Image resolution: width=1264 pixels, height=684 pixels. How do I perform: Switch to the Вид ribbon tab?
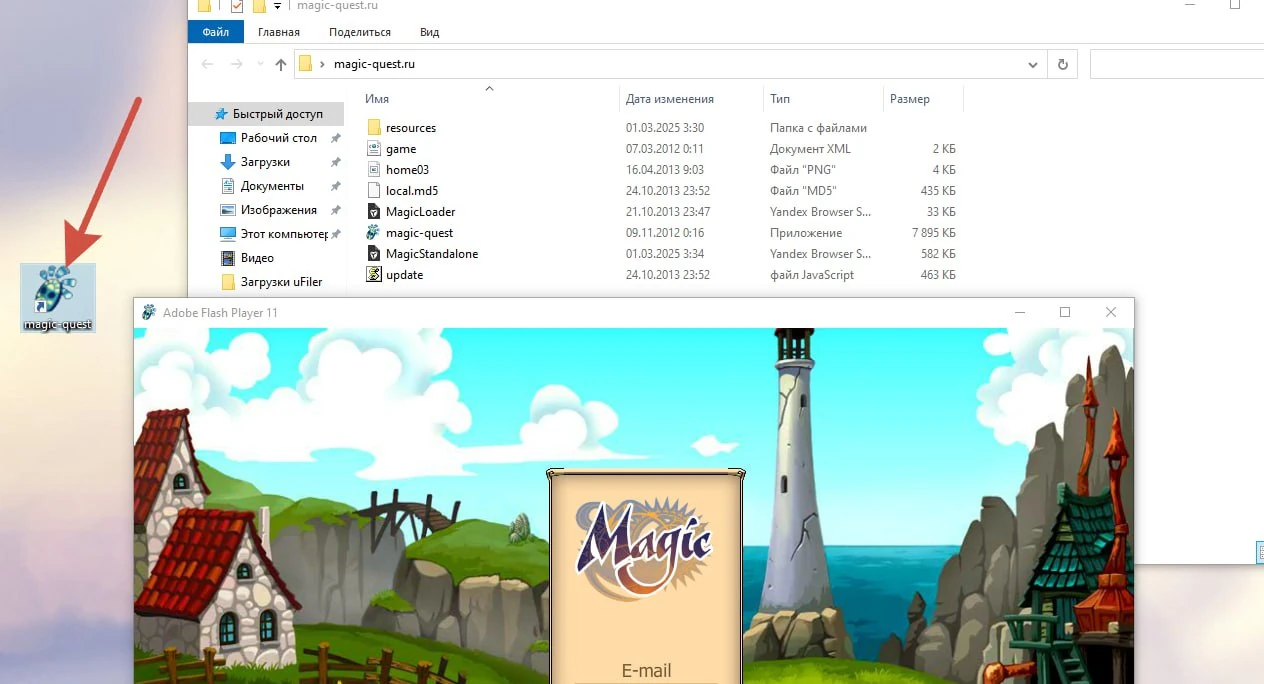430,32
